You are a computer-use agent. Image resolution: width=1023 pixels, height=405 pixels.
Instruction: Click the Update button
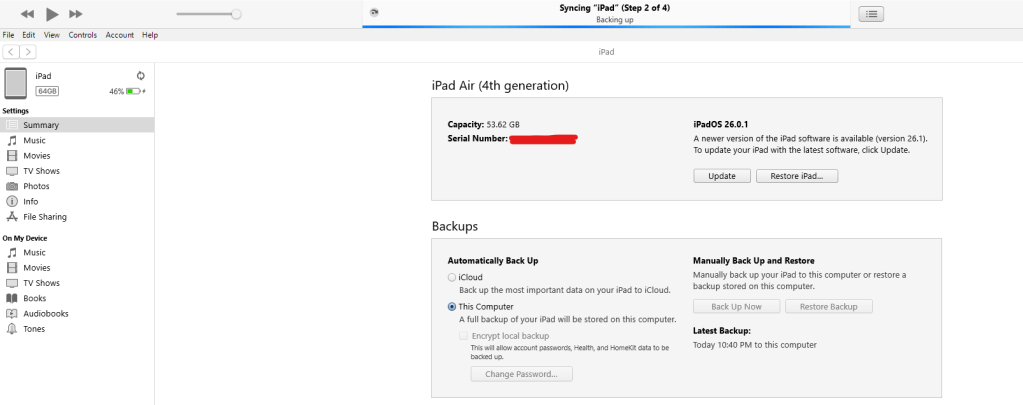[x=721, y=176]
